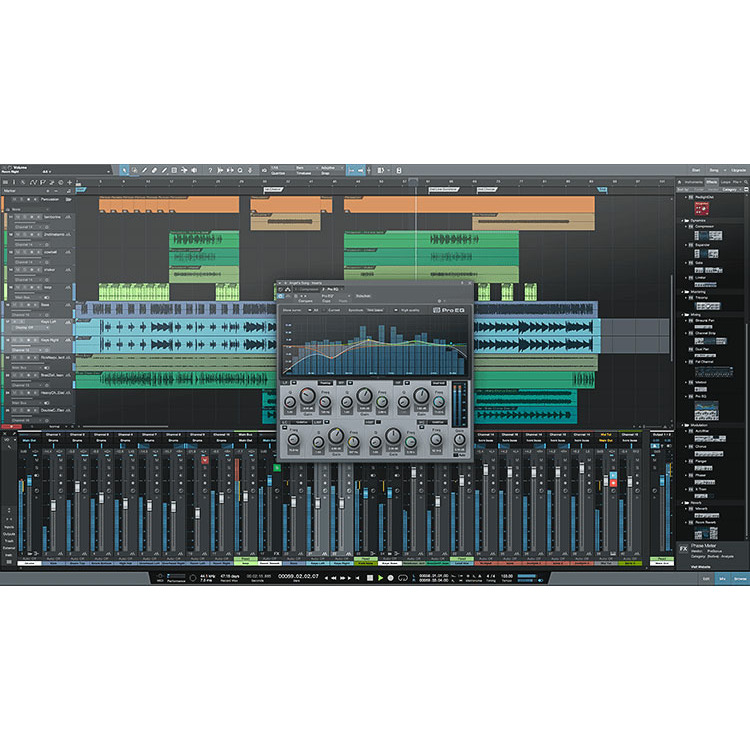Screen dimensions: 750x750
Task: Open the Spectrum display mode dropdown in Pro EQ
Action: [374, 310]
